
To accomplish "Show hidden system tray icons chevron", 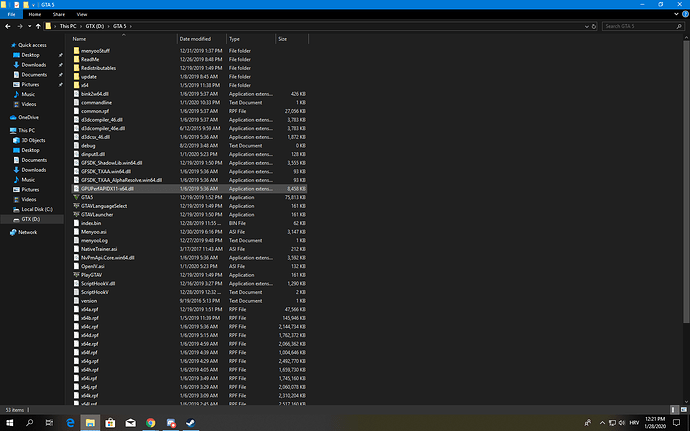I will tap(602, 423).
